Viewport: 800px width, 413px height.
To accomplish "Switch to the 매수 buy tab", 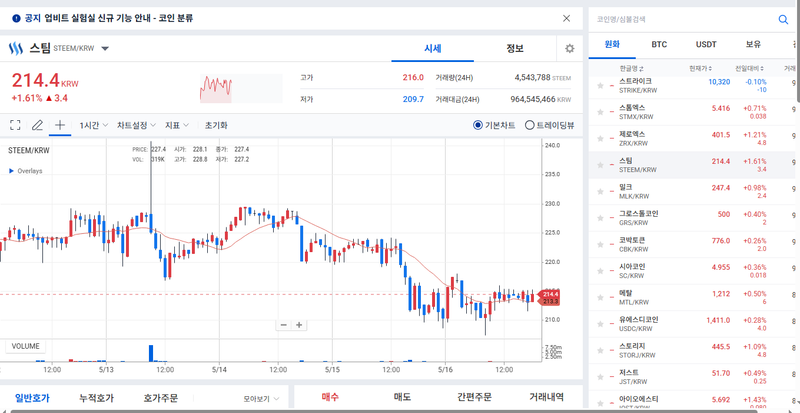I will coord(331,397).
